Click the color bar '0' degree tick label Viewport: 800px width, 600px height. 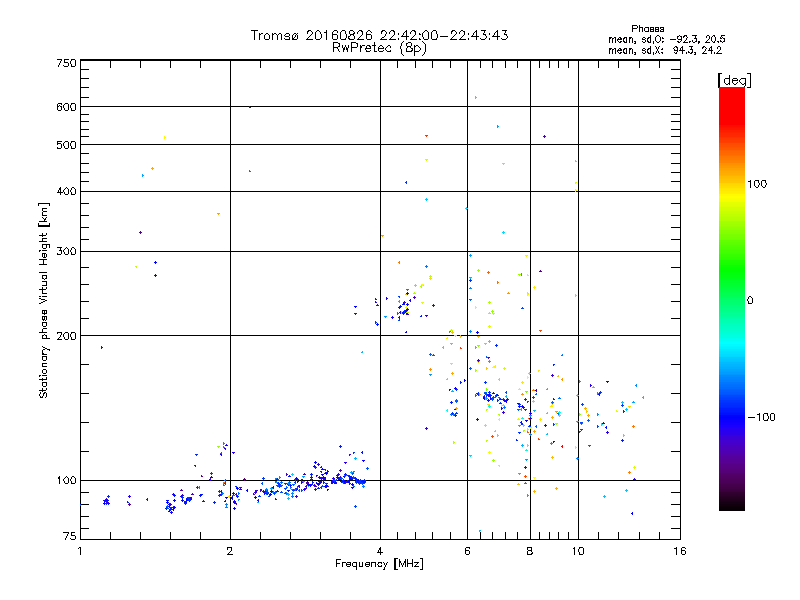750,301
